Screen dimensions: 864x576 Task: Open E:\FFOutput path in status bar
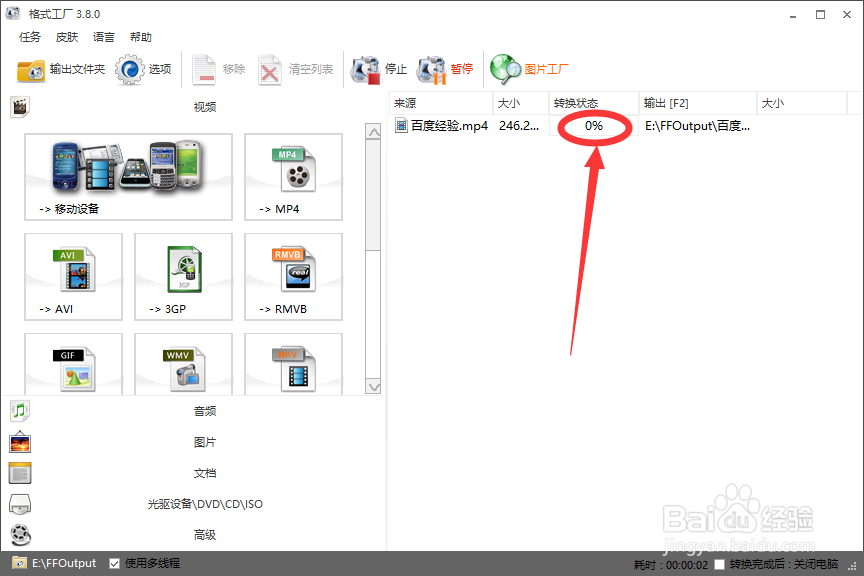pos(64,563)
